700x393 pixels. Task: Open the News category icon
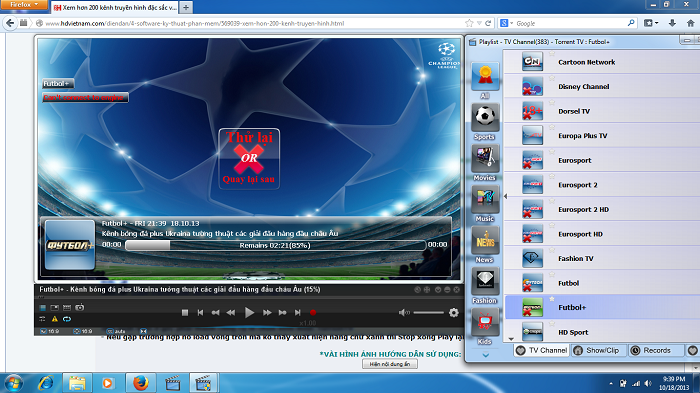(485, 241)
